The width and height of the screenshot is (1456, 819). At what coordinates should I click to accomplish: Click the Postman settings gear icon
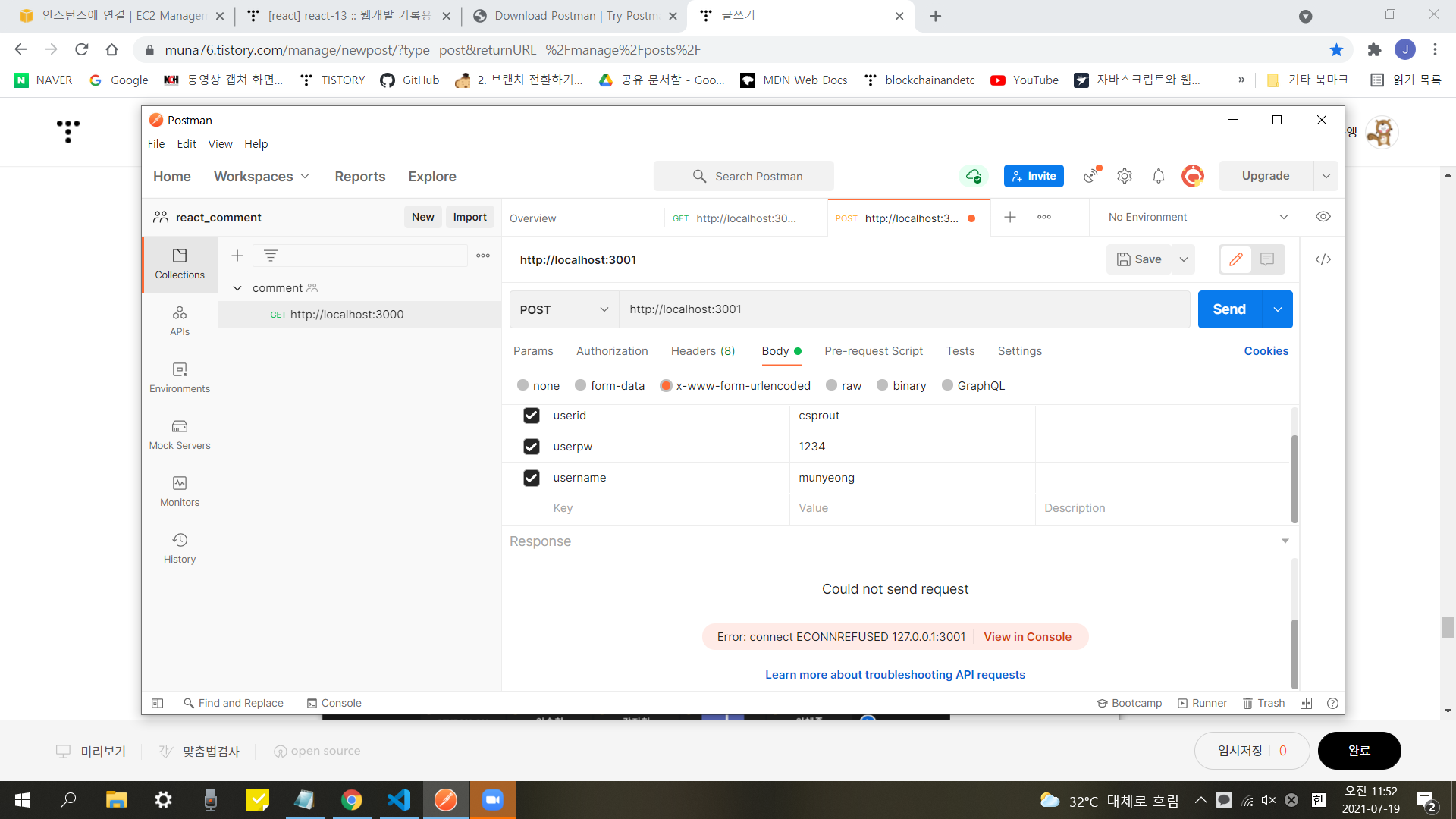(1125, 176)
